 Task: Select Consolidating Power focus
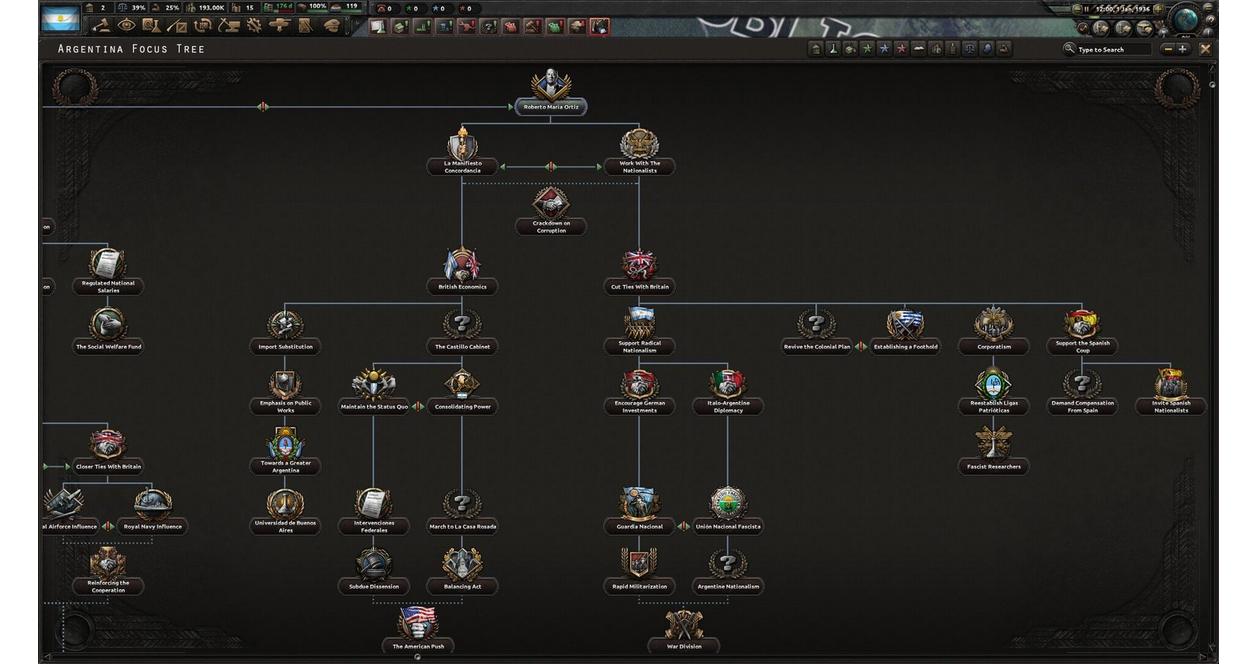click(462, 392)
